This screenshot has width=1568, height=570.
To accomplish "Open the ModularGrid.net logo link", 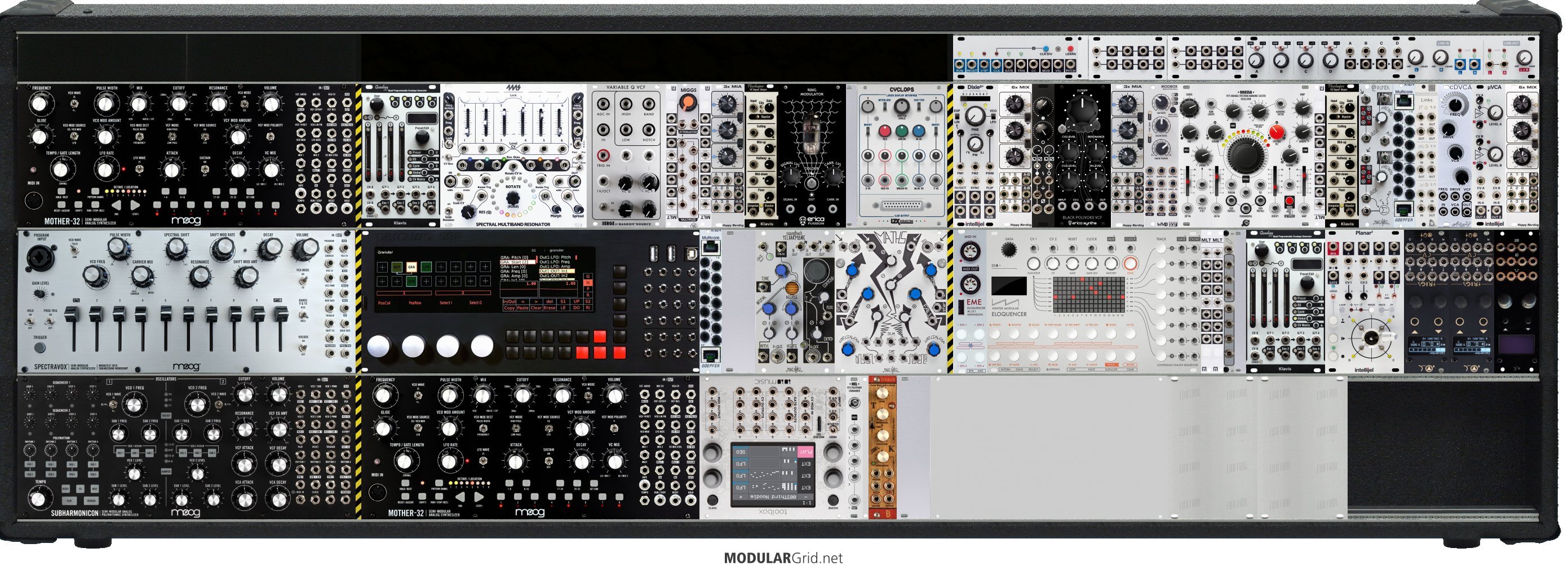I will pyautogui.click(x=783, y=558).
